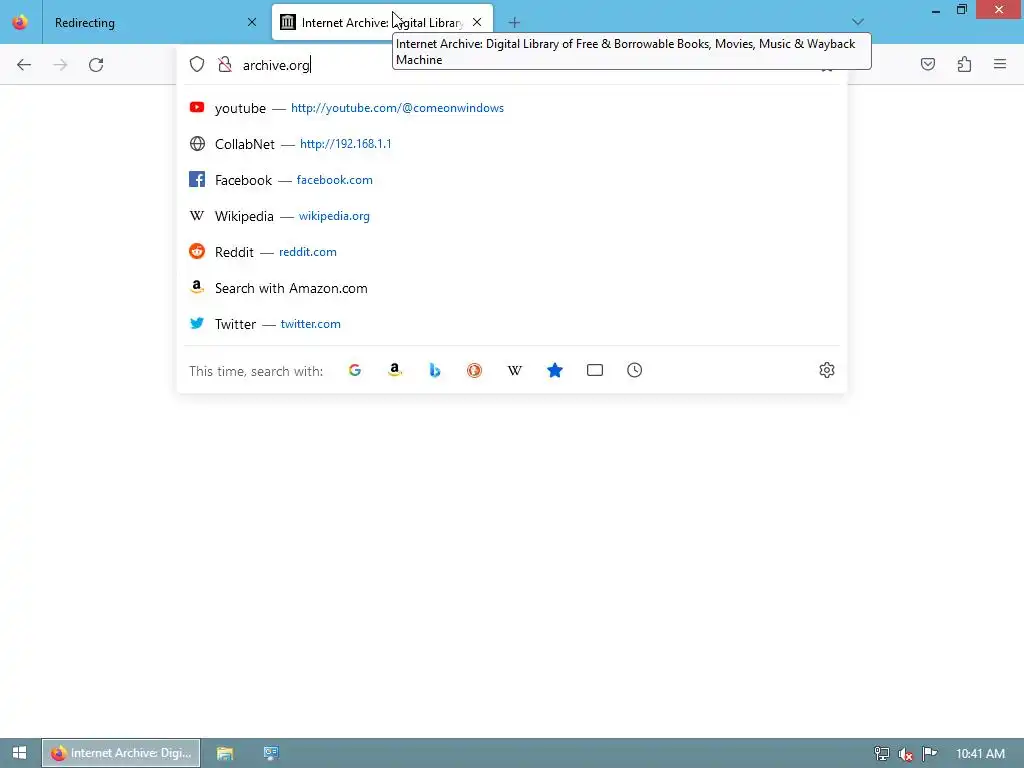
Task: Go back using the back arrow
Action: tap(24, 65)
